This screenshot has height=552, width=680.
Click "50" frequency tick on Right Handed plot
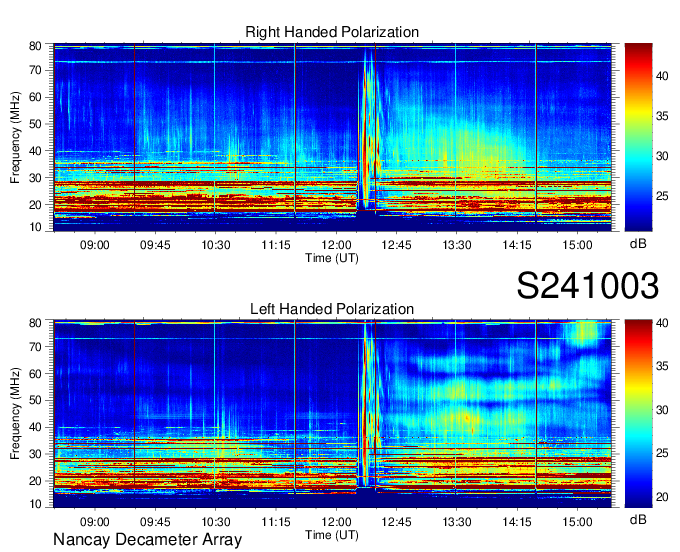(x=35, y=124)
